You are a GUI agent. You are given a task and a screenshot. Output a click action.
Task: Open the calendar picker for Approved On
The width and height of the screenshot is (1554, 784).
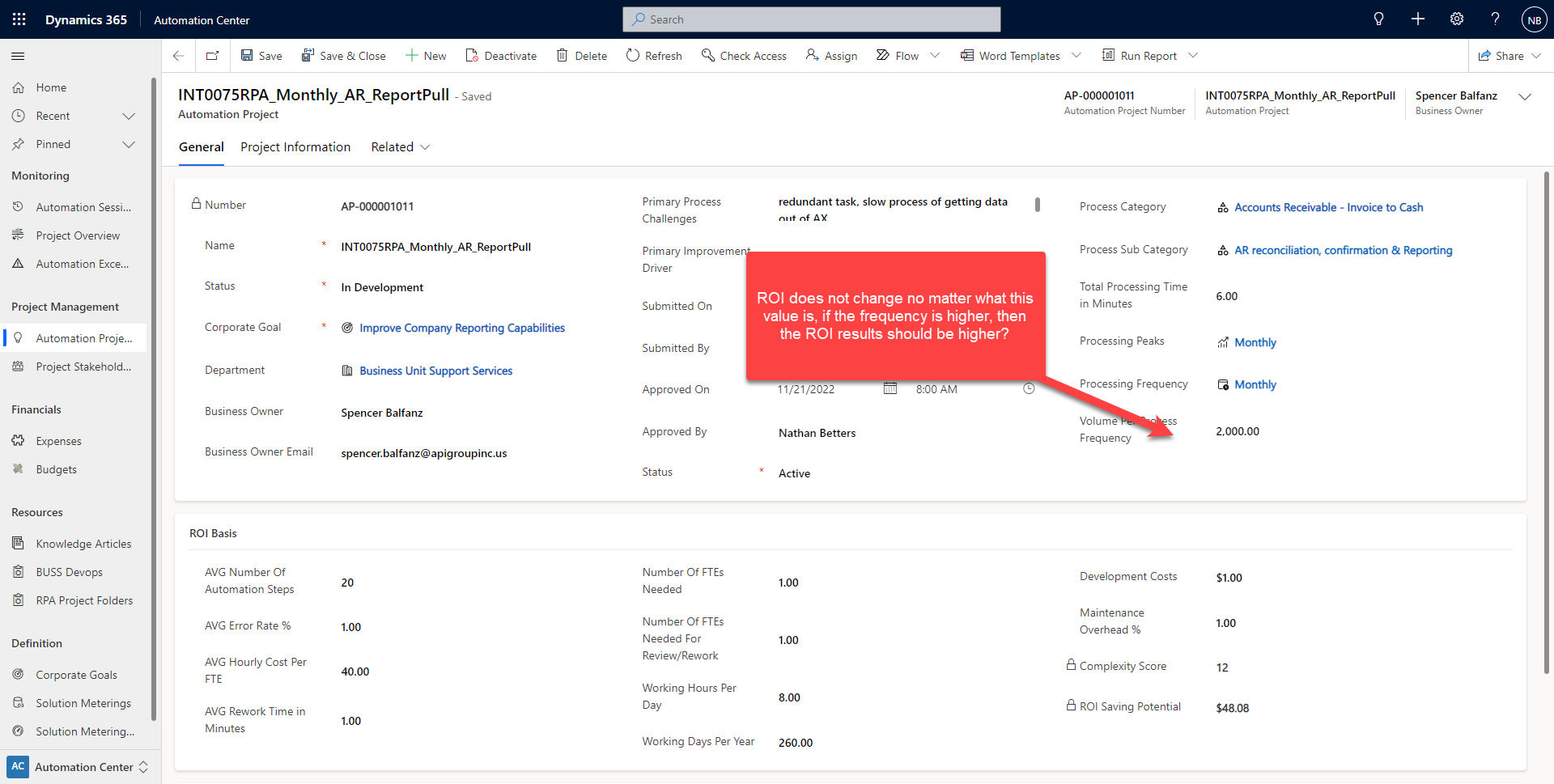[x=891, y=388]
